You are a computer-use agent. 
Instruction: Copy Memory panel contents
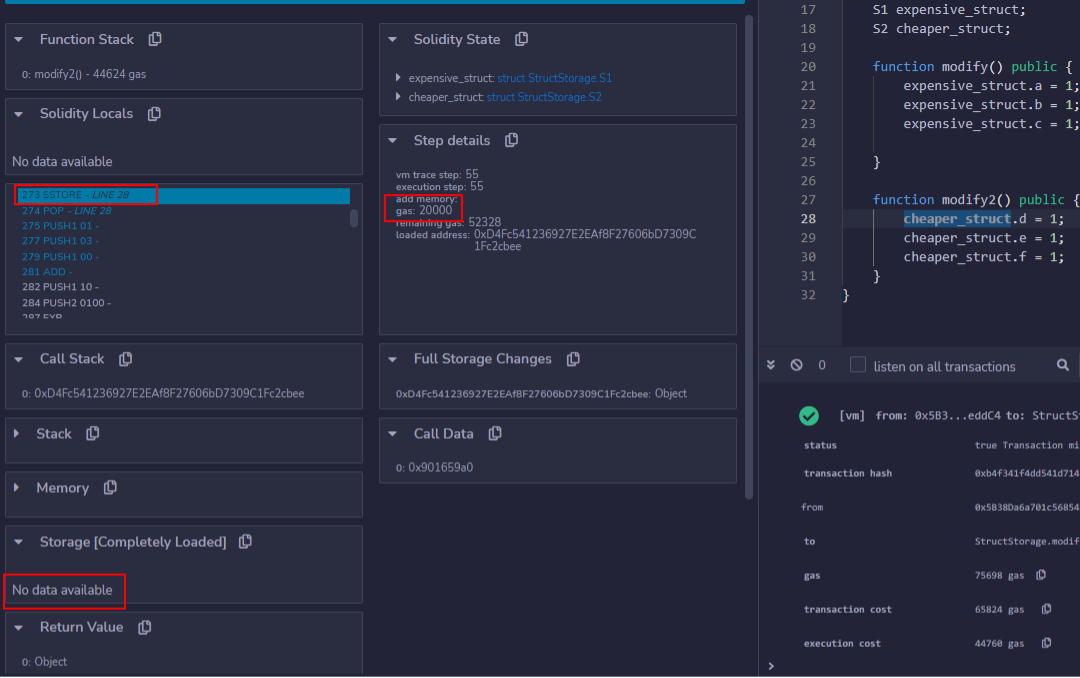[110, 488]
